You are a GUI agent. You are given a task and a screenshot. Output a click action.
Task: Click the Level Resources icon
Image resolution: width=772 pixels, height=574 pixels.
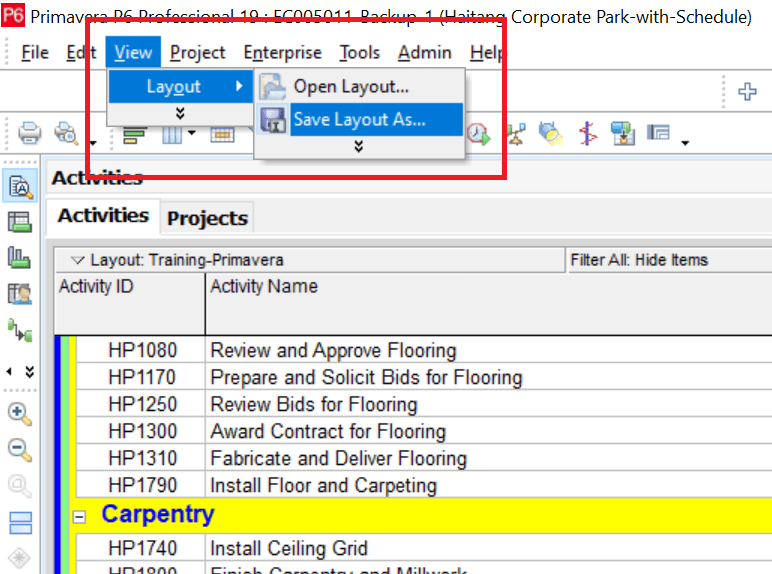[516, 134]
